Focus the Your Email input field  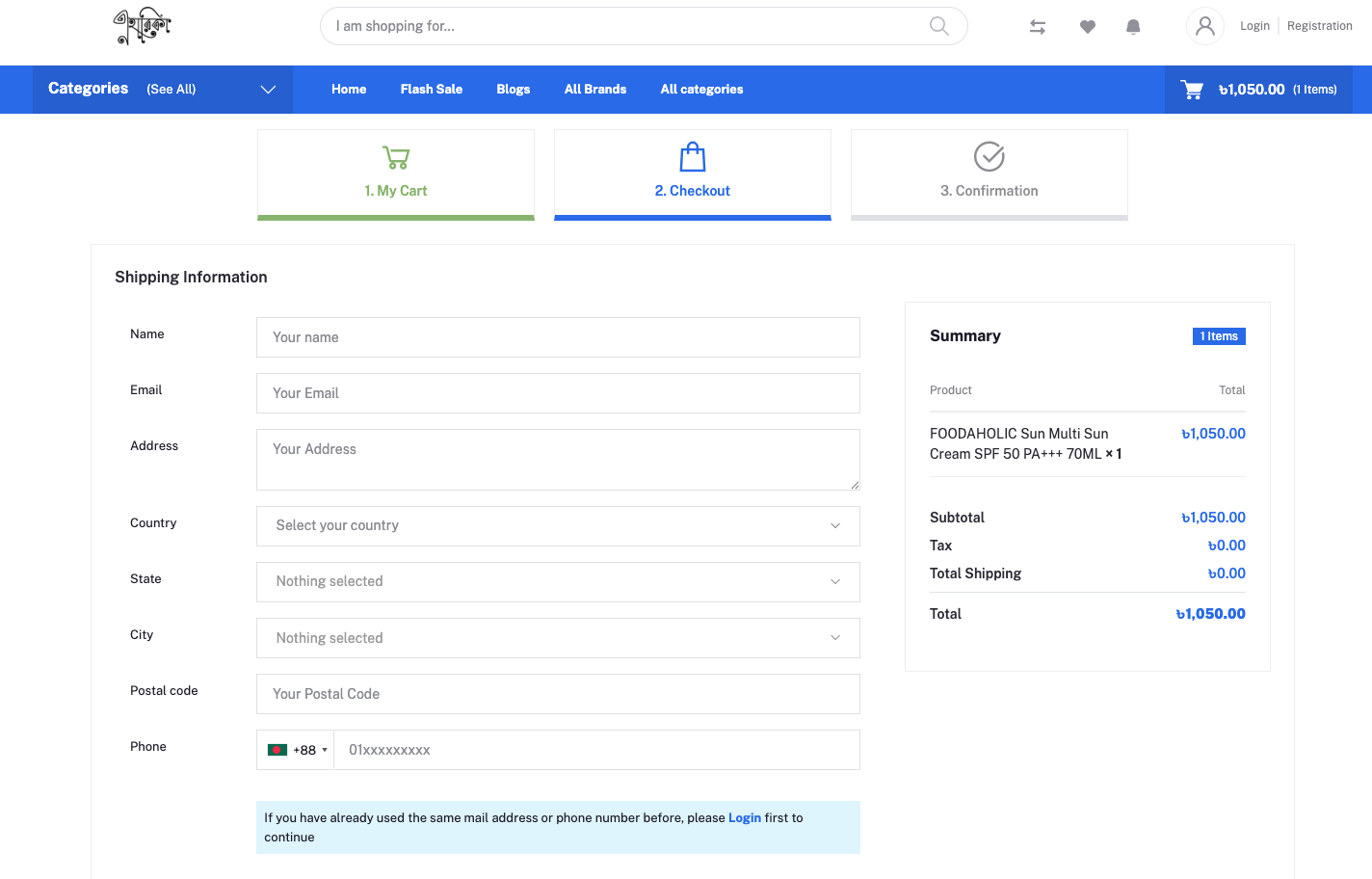click(x=558, y=393)
